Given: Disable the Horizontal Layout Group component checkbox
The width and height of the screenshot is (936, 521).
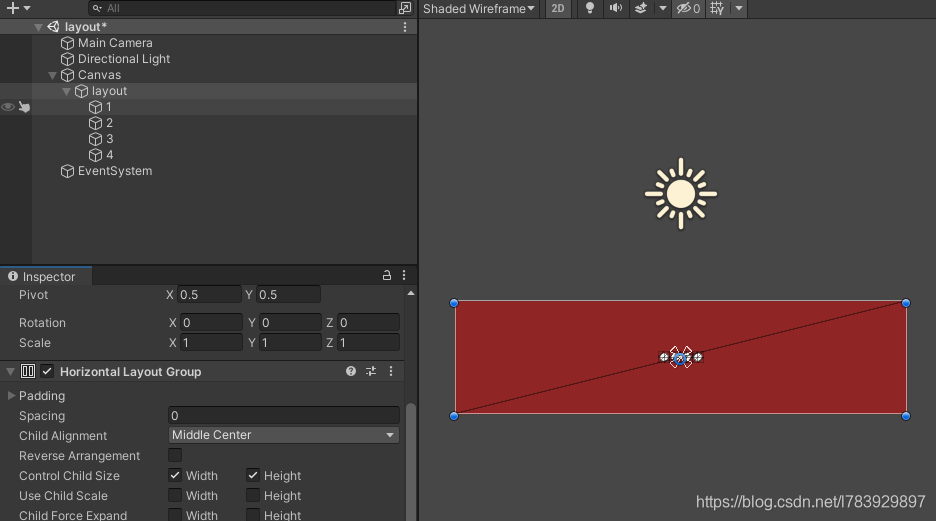Looking at the screenshot, I should (x=47, y=371).
